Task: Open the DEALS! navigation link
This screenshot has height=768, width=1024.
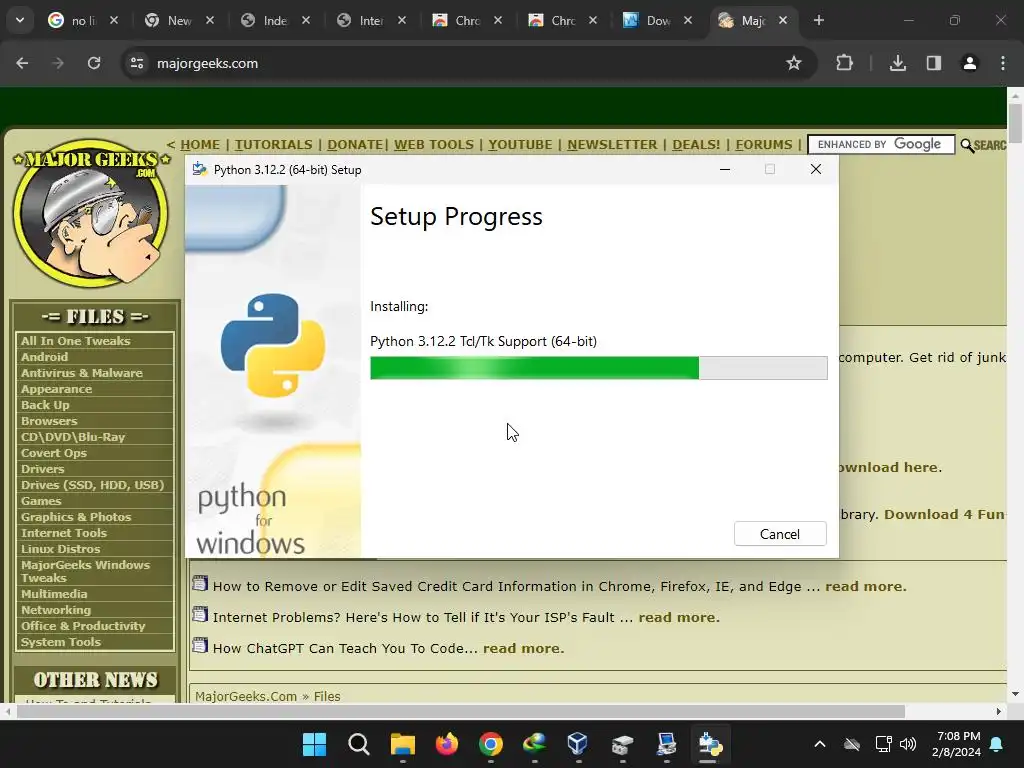Action: point(696,144)
